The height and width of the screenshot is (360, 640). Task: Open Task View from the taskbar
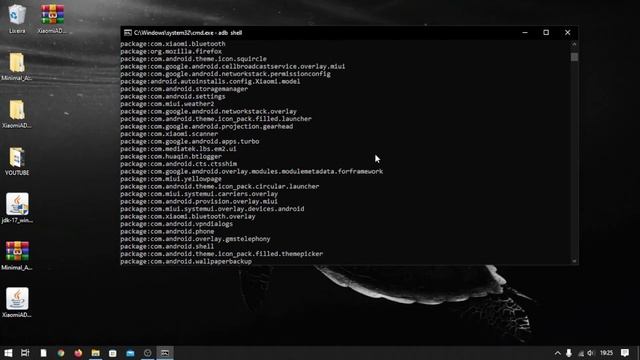tap(25, 353)
